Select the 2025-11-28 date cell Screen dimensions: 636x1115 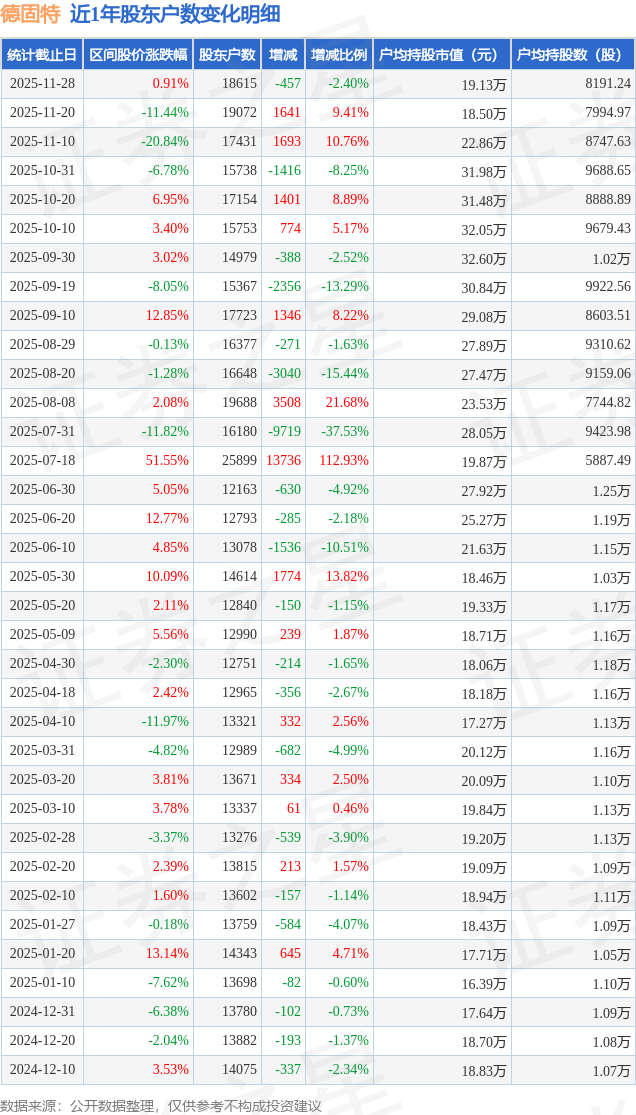[41, 84]
